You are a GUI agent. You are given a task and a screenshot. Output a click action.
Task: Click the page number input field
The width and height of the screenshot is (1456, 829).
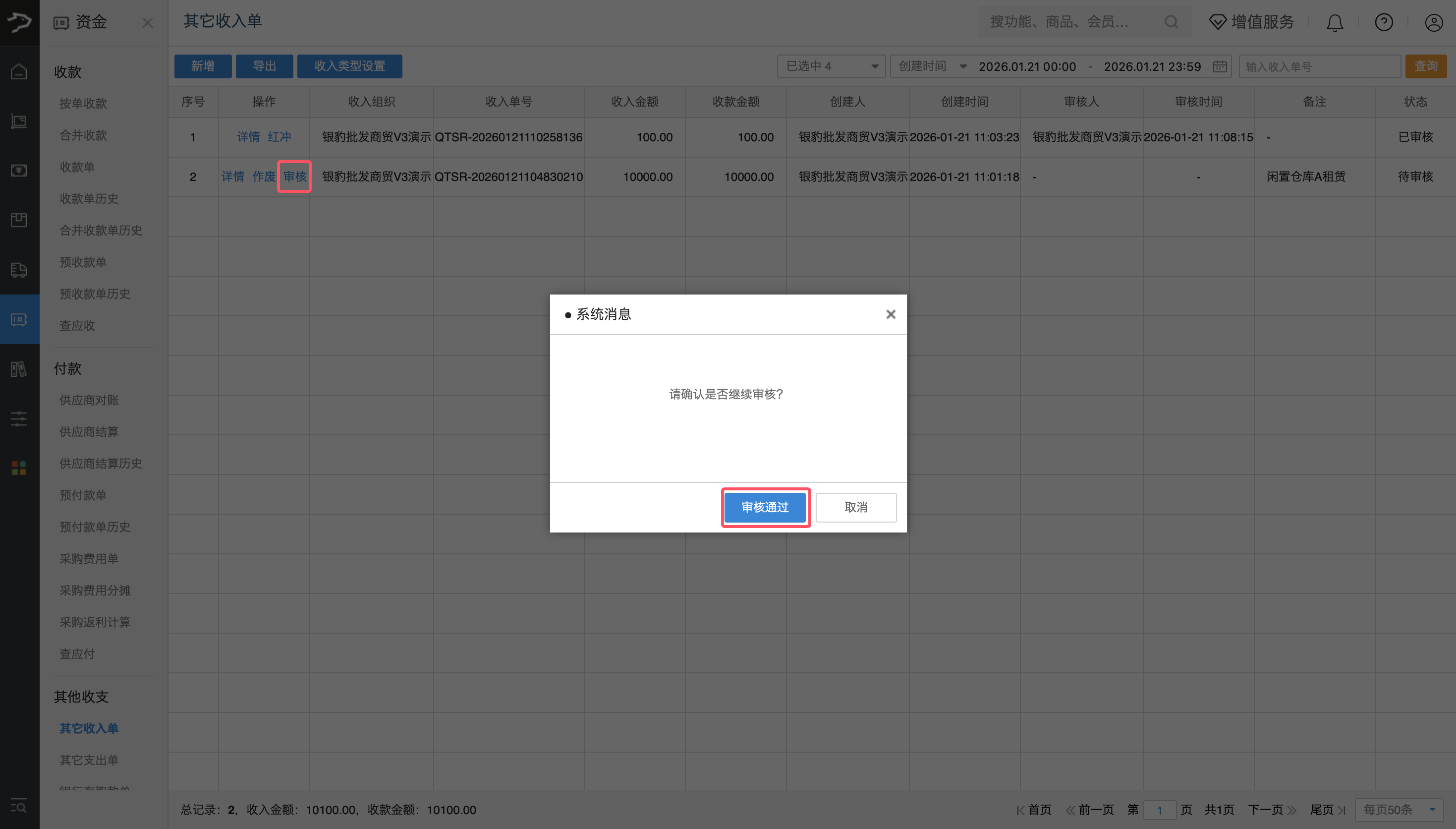(x=1161, y=809)
